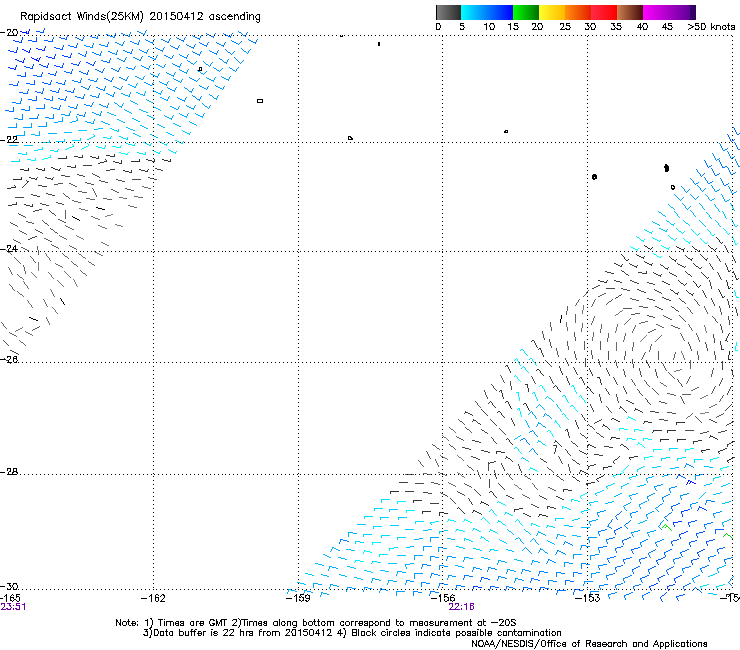Click the Rapidscat Winds(25KM) 20150412 ascending title
Image resolution: width=740 pixels, height=650 pixels.
click(x=140, y=16)
